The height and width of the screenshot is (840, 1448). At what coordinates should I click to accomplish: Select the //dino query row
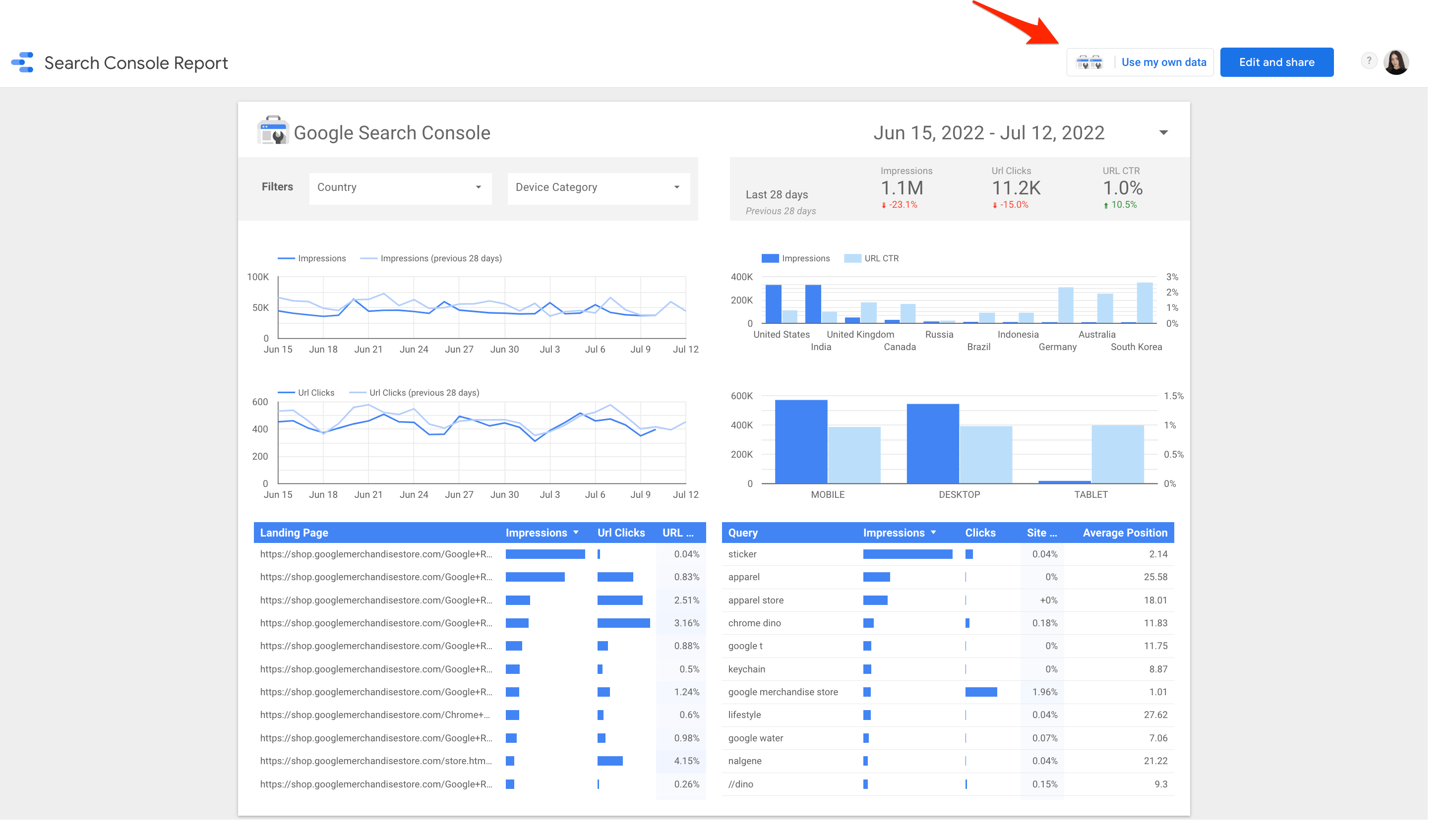[x=948, y=784]
